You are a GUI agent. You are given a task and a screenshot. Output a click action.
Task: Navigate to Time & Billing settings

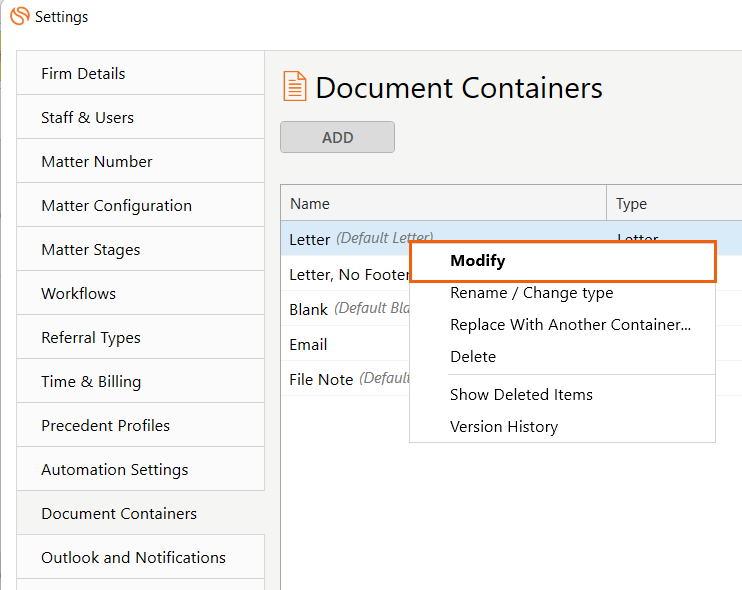pos(91,382)
